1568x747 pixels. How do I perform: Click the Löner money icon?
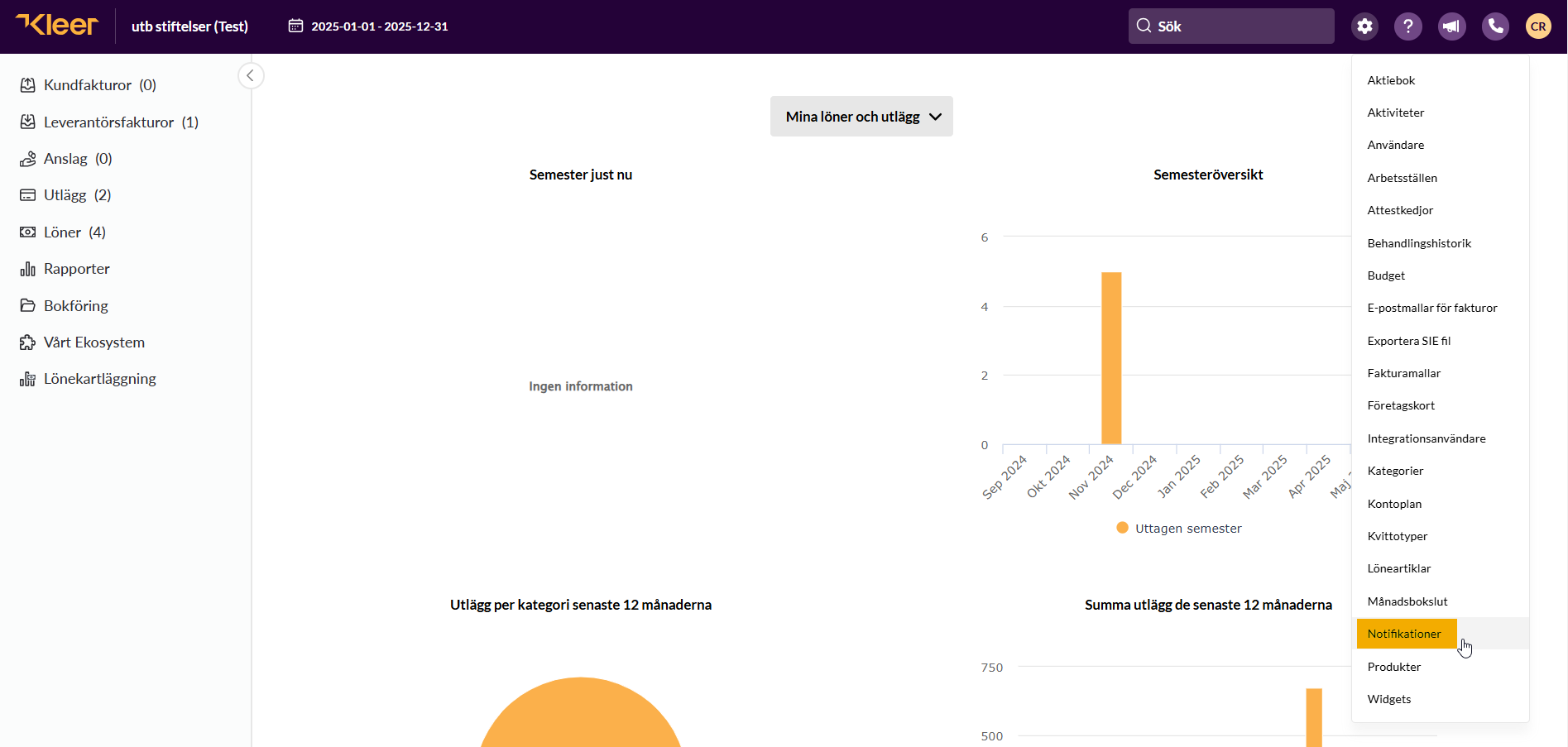tap(28, 232)
